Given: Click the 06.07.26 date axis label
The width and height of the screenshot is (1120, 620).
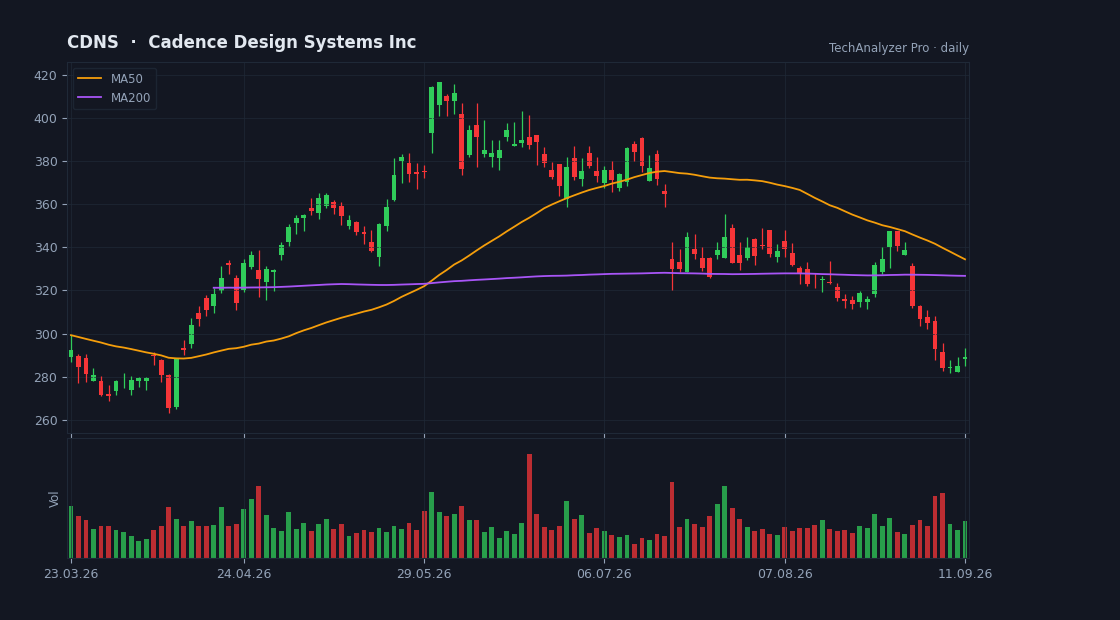Looking at the screenshot, I should coord(604,574).
